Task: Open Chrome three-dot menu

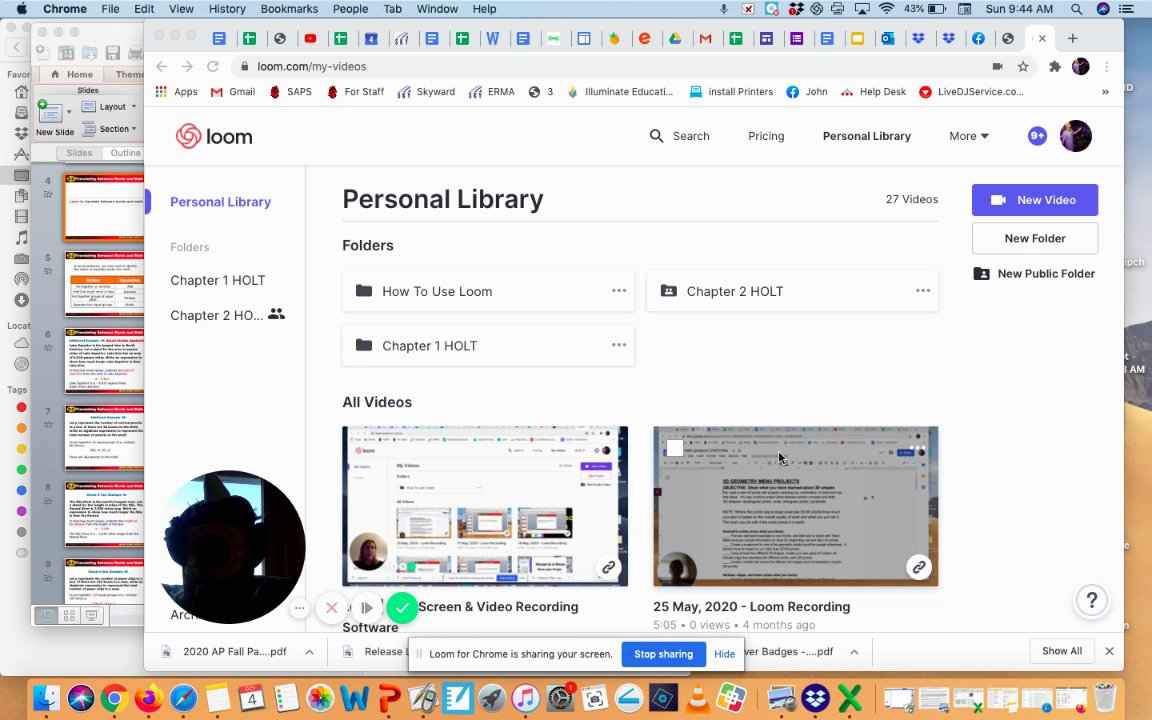Action: tap(1106, 66)
